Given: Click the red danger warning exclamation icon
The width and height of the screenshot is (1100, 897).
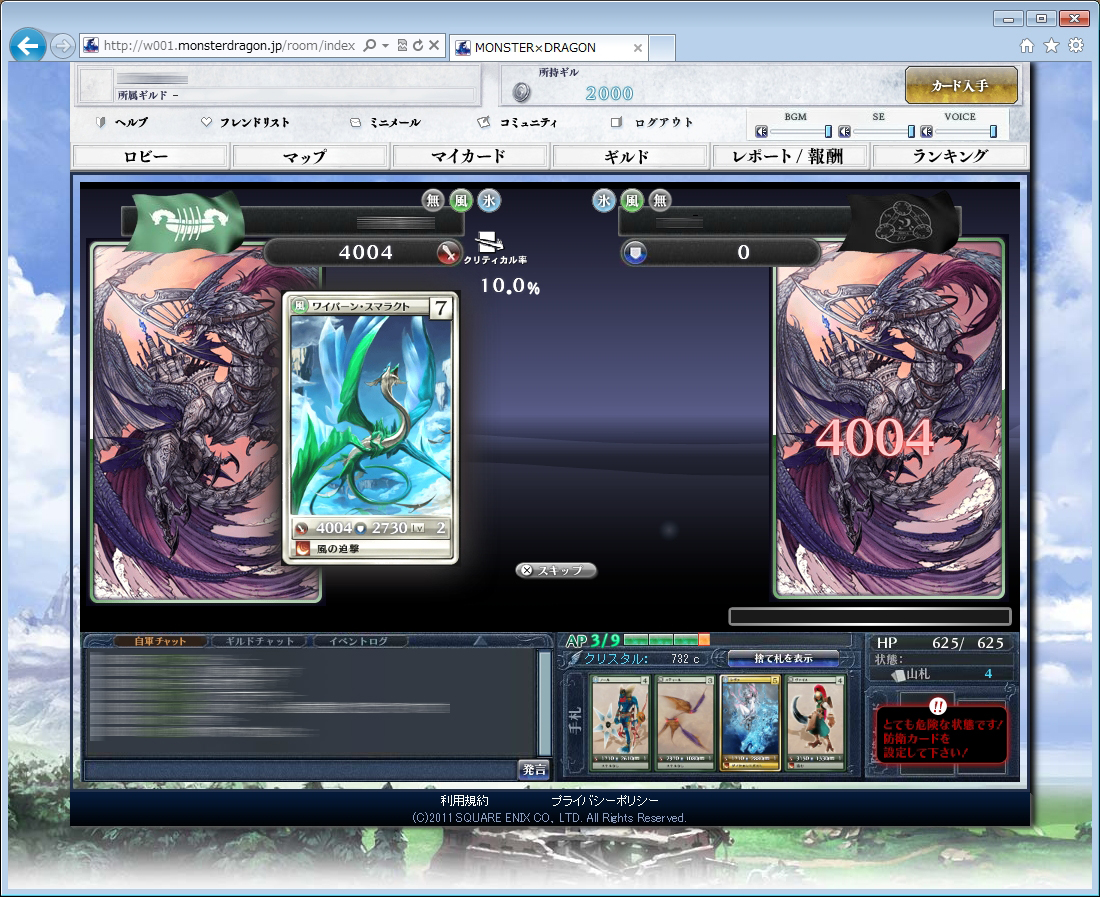Looking at the screenshot, I should pos(938,706).
